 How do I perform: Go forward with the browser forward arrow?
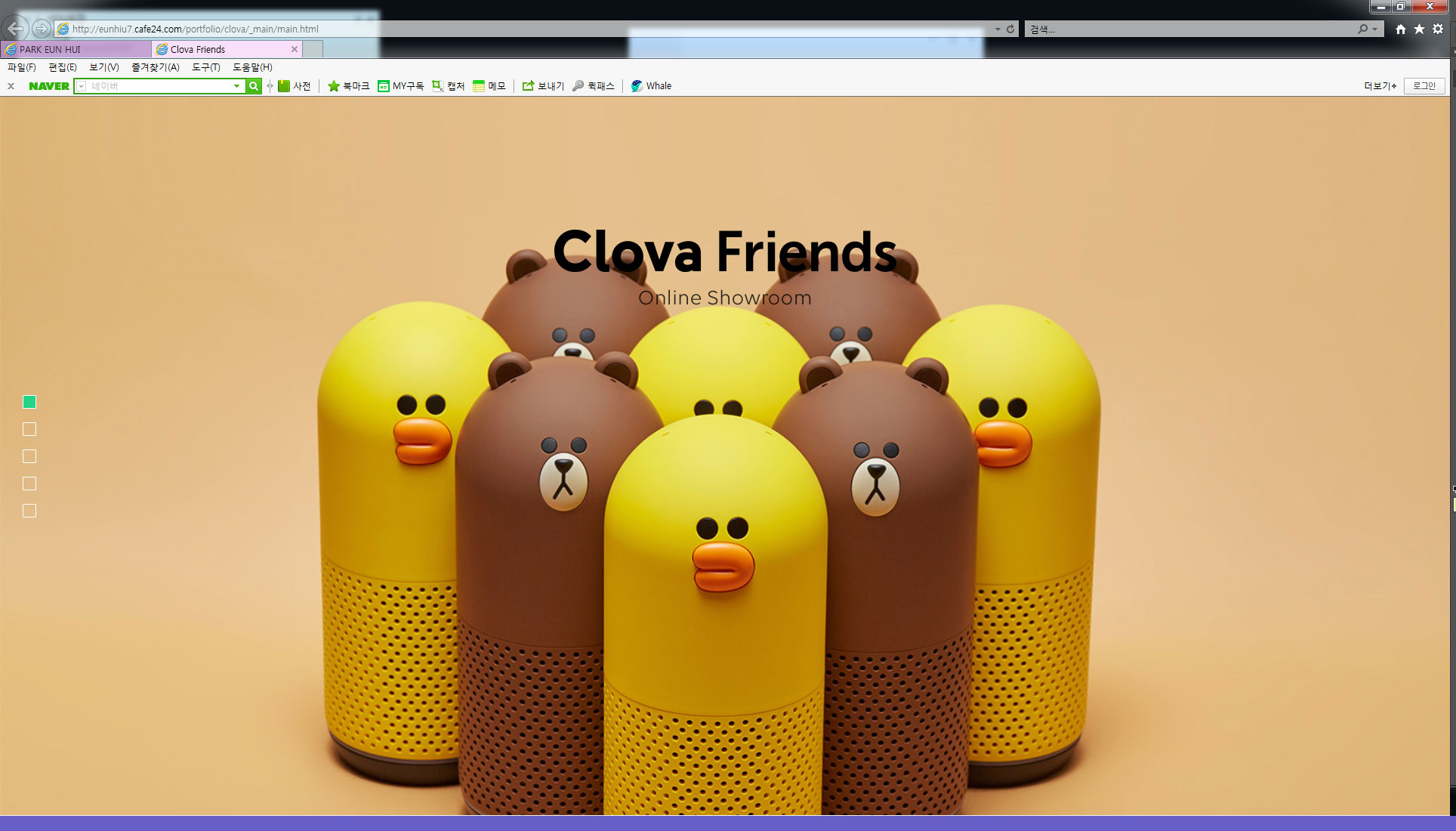[x=42, y=29]
